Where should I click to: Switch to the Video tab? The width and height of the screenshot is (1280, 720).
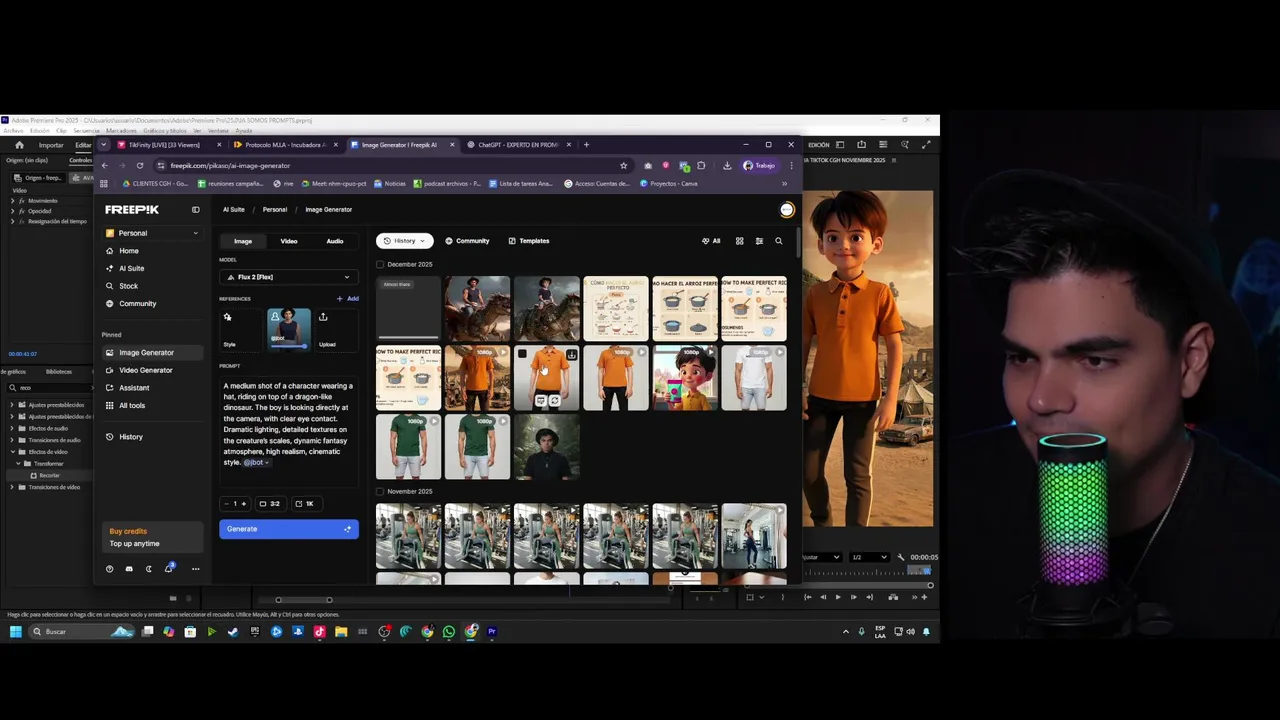[x=289, y=241]
